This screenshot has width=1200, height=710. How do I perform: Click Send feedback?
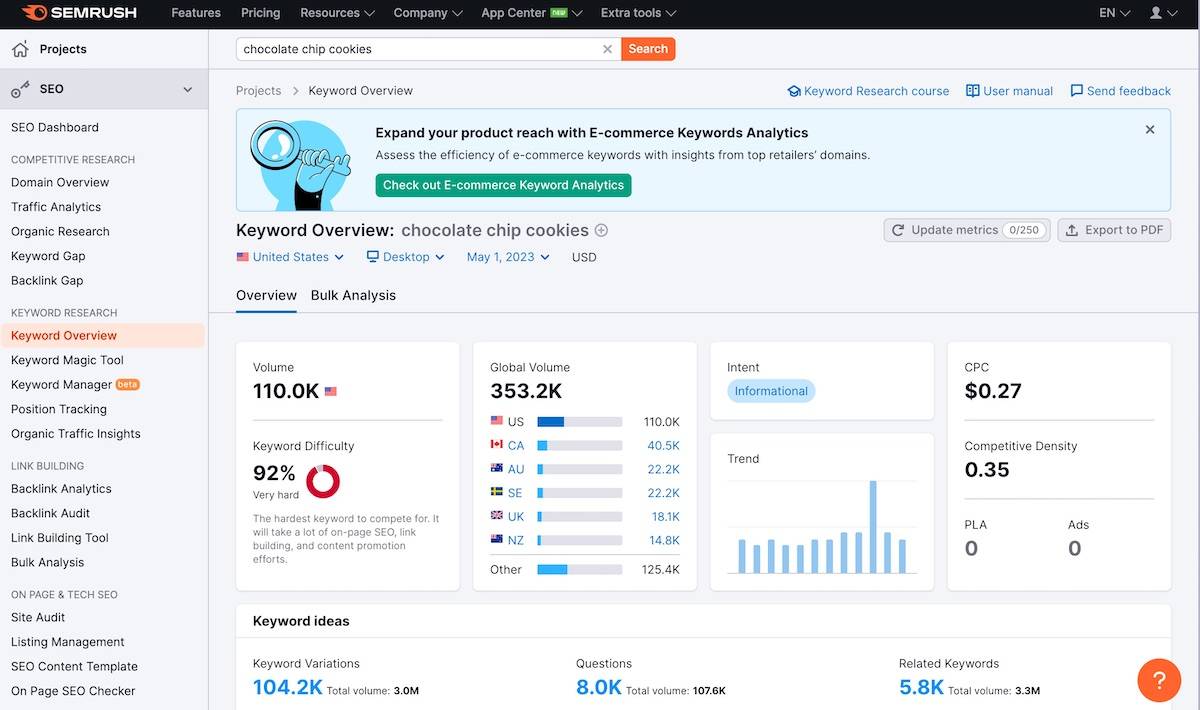[x=1120, y=91]
